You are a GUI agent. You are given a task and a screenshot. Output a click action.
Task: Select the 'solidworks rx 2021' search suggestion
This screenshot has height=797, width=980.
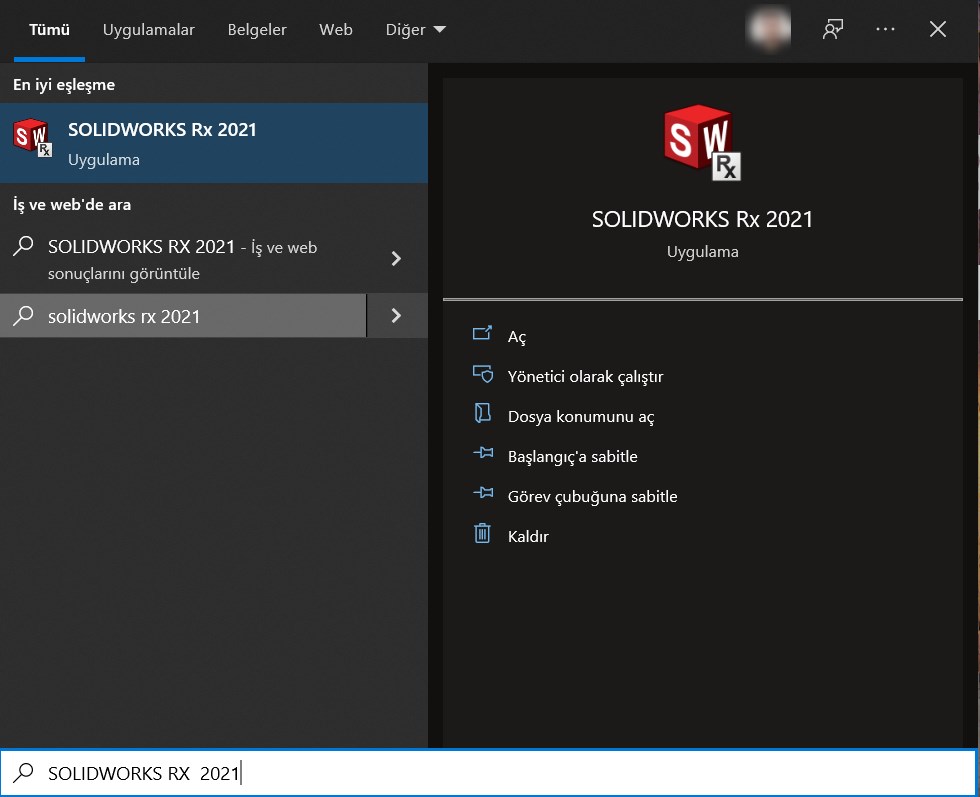183,316
